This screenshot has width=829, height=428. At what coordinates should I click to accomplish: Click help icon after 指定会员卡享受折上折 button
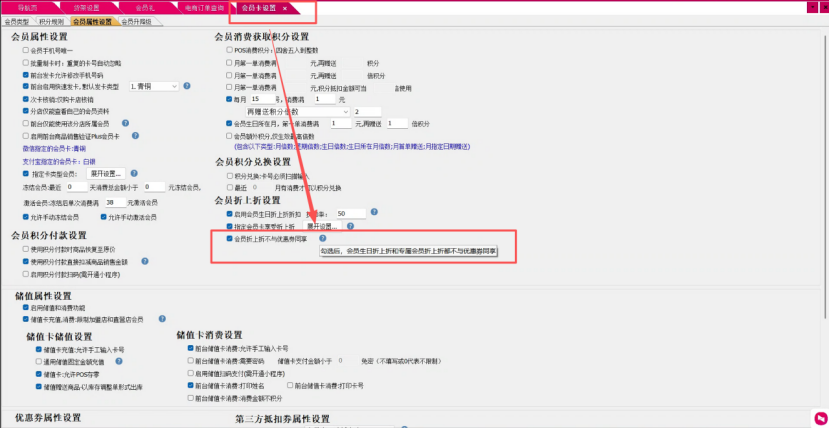(350, 226)
